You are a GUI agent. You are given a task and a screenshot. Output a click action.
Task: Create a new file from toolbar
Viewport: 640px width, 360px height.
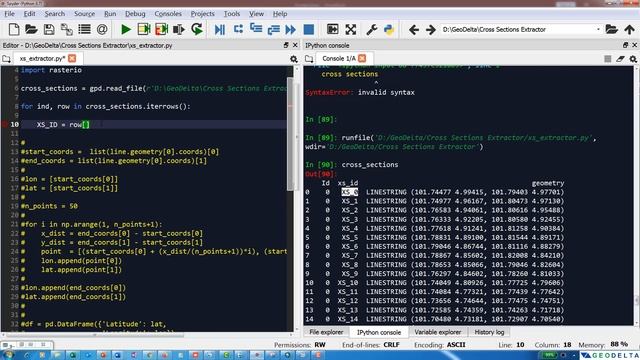point(14,29)
